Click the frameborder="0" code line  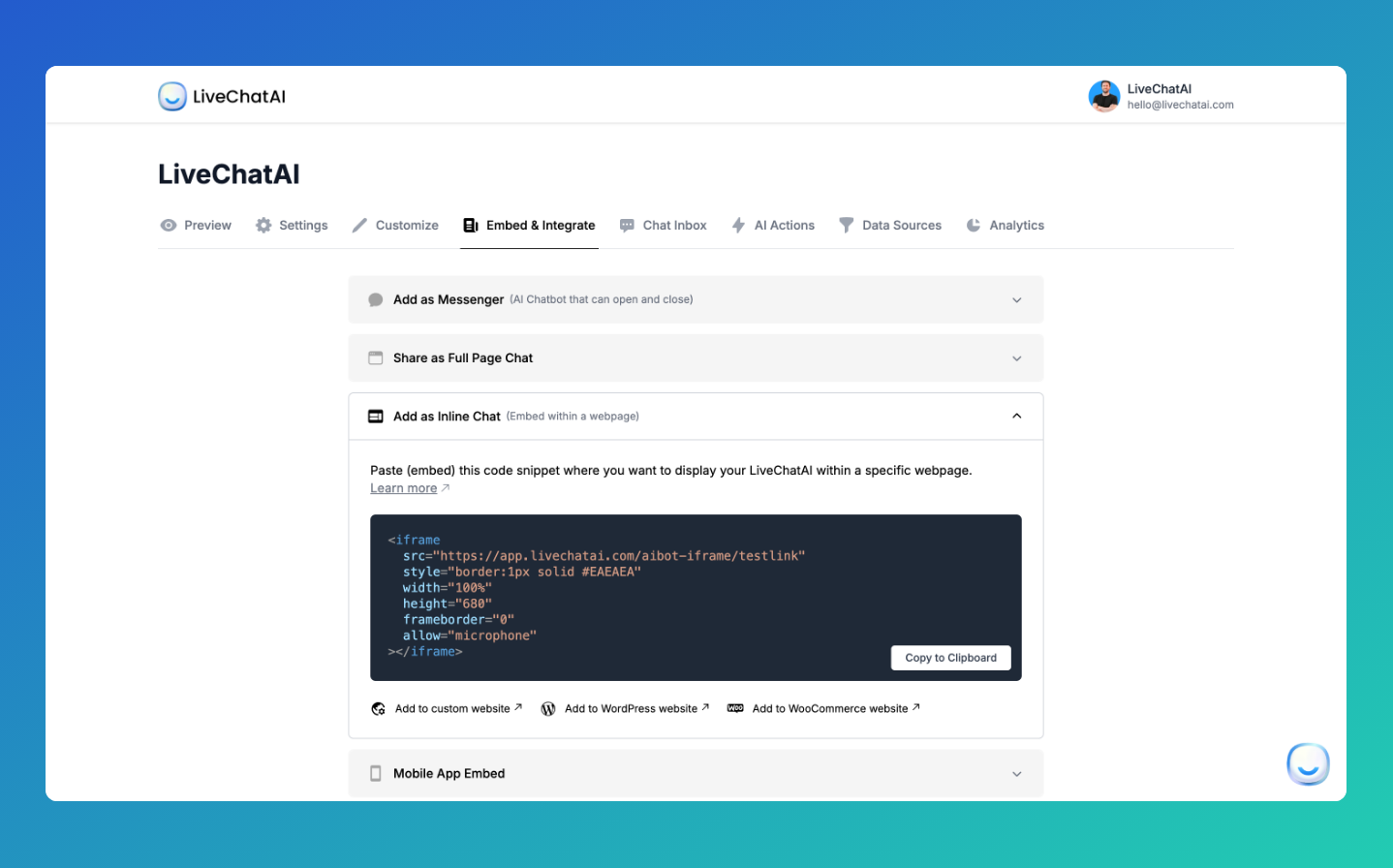[458, 620]
